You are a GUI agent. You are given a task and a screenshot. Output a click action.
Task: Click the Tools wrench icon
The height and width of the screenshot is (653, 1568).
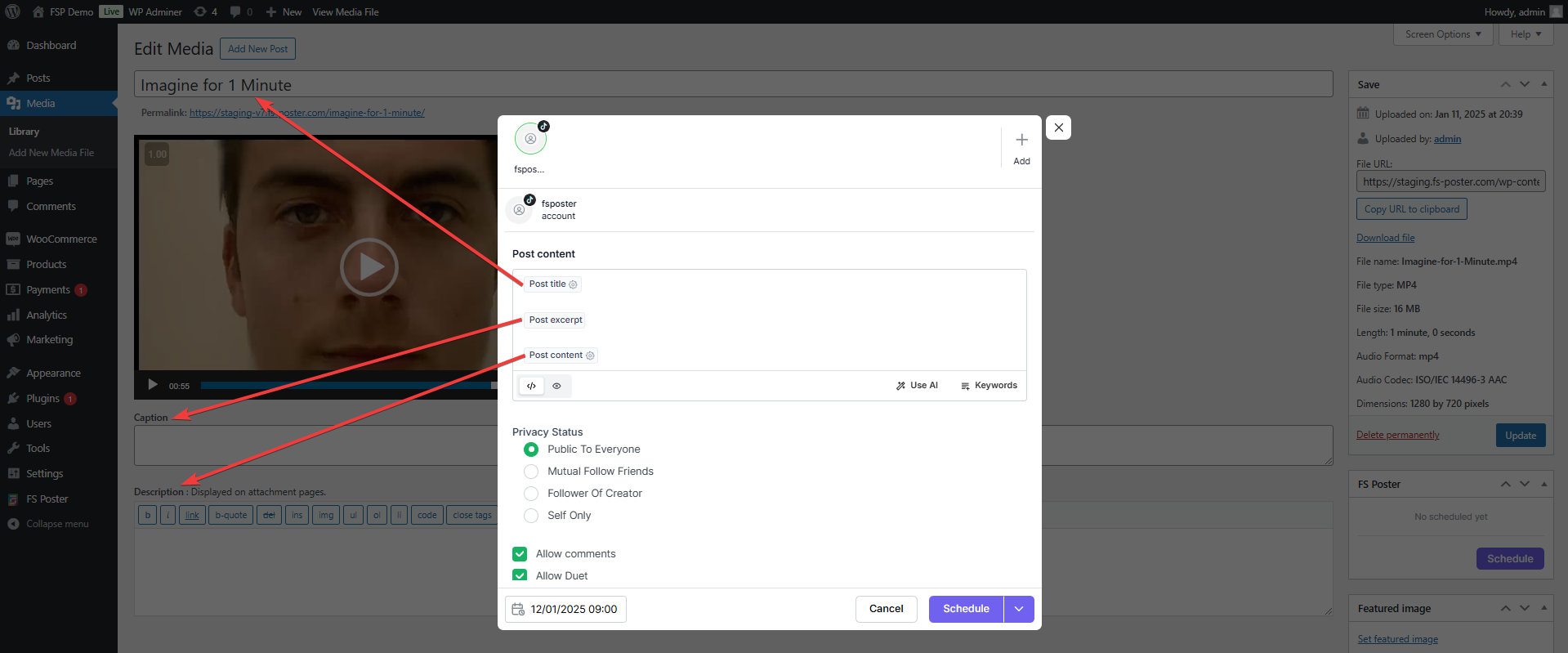(x=13, y=448)
